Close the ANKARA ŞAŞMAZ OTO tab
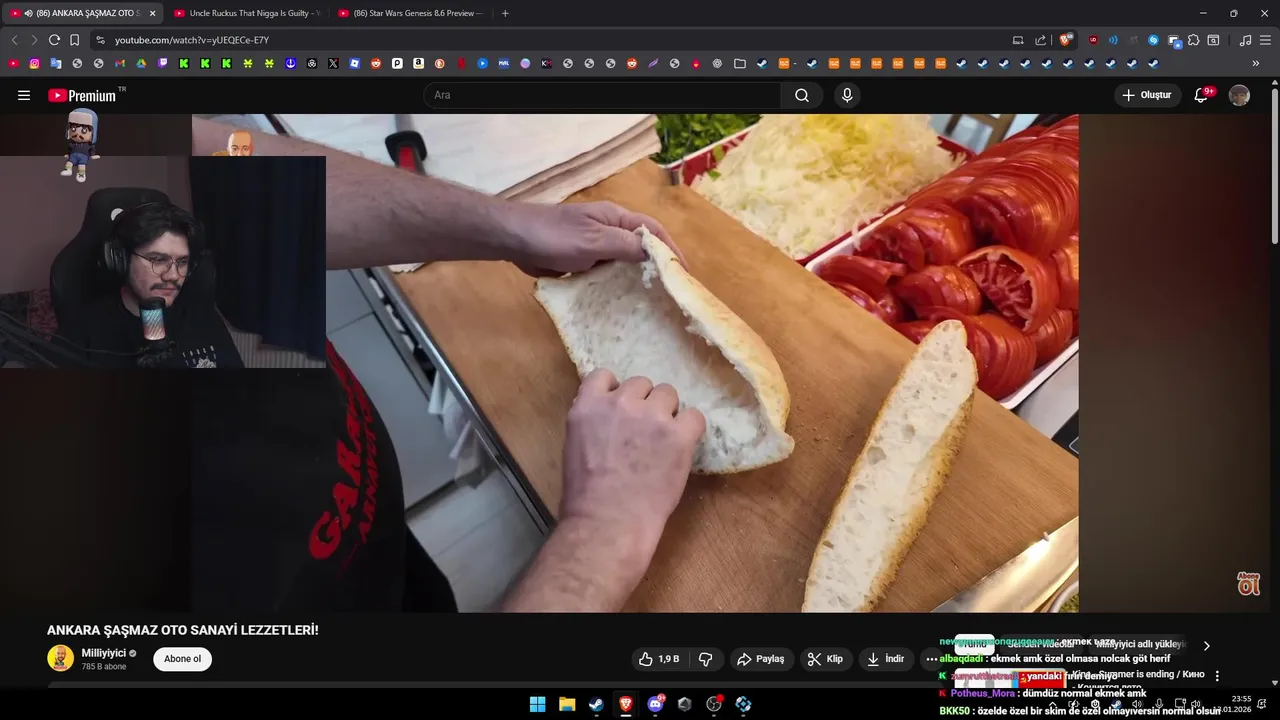Image resolution: width=1280 pixels, height=720 pixels. tap(152, 13)
